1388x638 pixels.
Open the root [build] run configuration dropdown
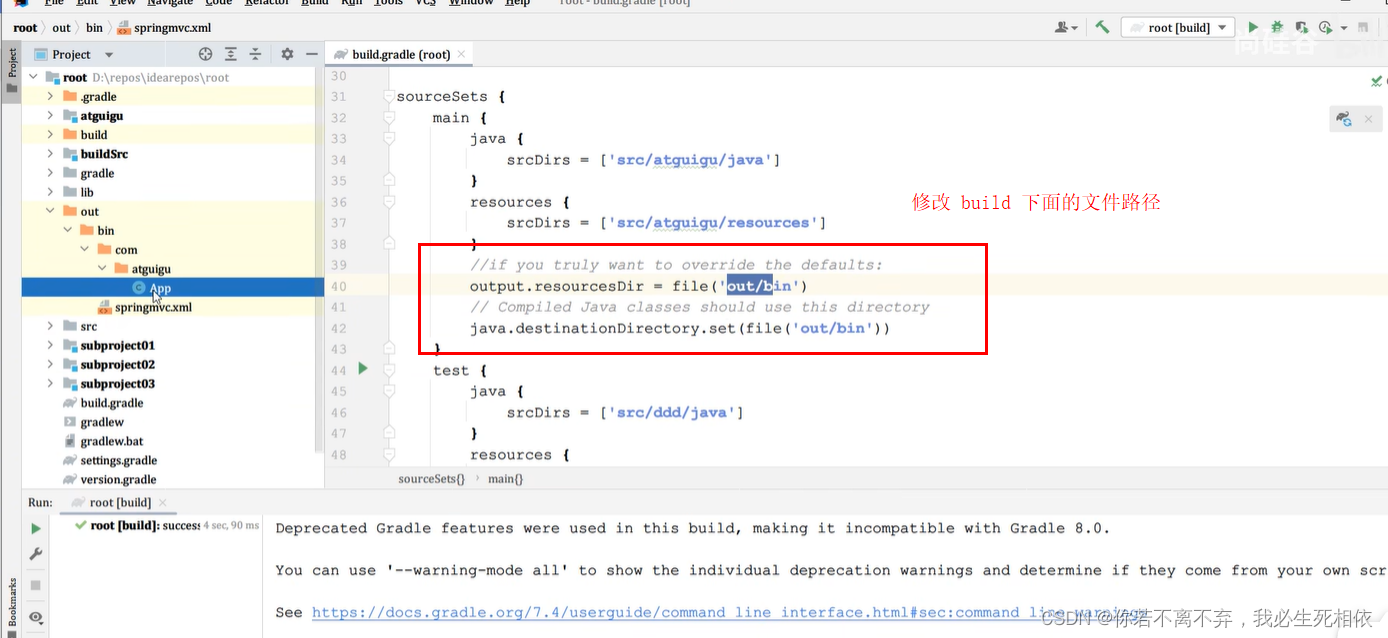point(1178,28)
